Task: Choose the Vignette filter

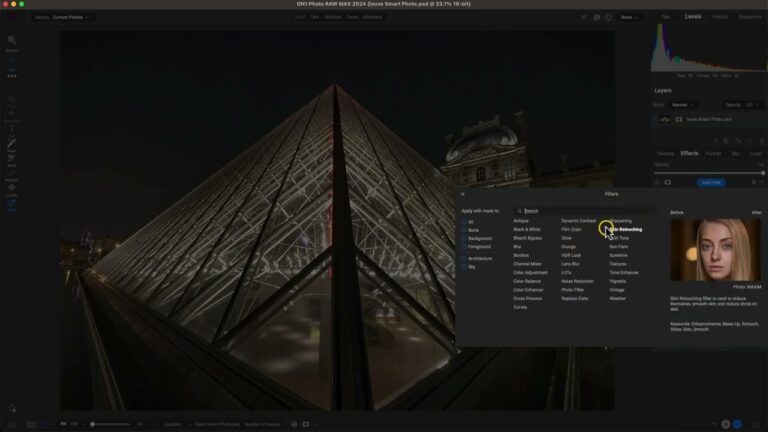Action: (617, 281)
